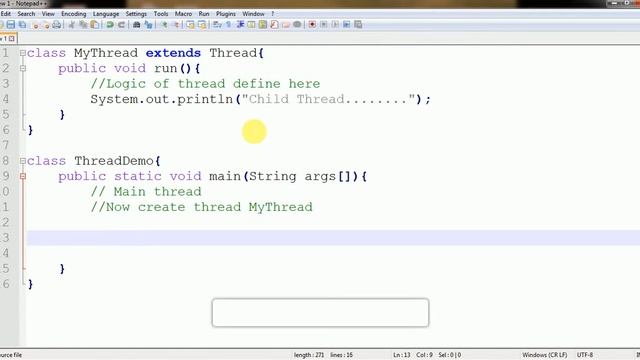Image resolution: width=640 pixels, height=360 pixels.
Task: Toggle the Indent Guide icon
Action: coord(240,24)
